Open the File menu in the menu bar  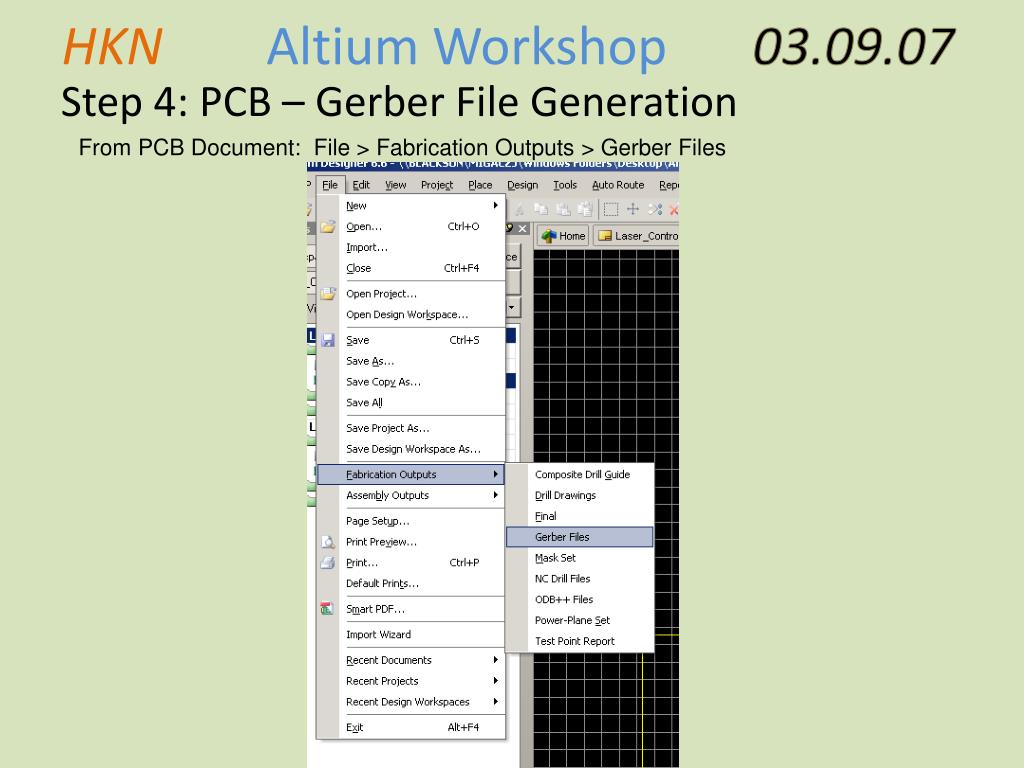330,185
